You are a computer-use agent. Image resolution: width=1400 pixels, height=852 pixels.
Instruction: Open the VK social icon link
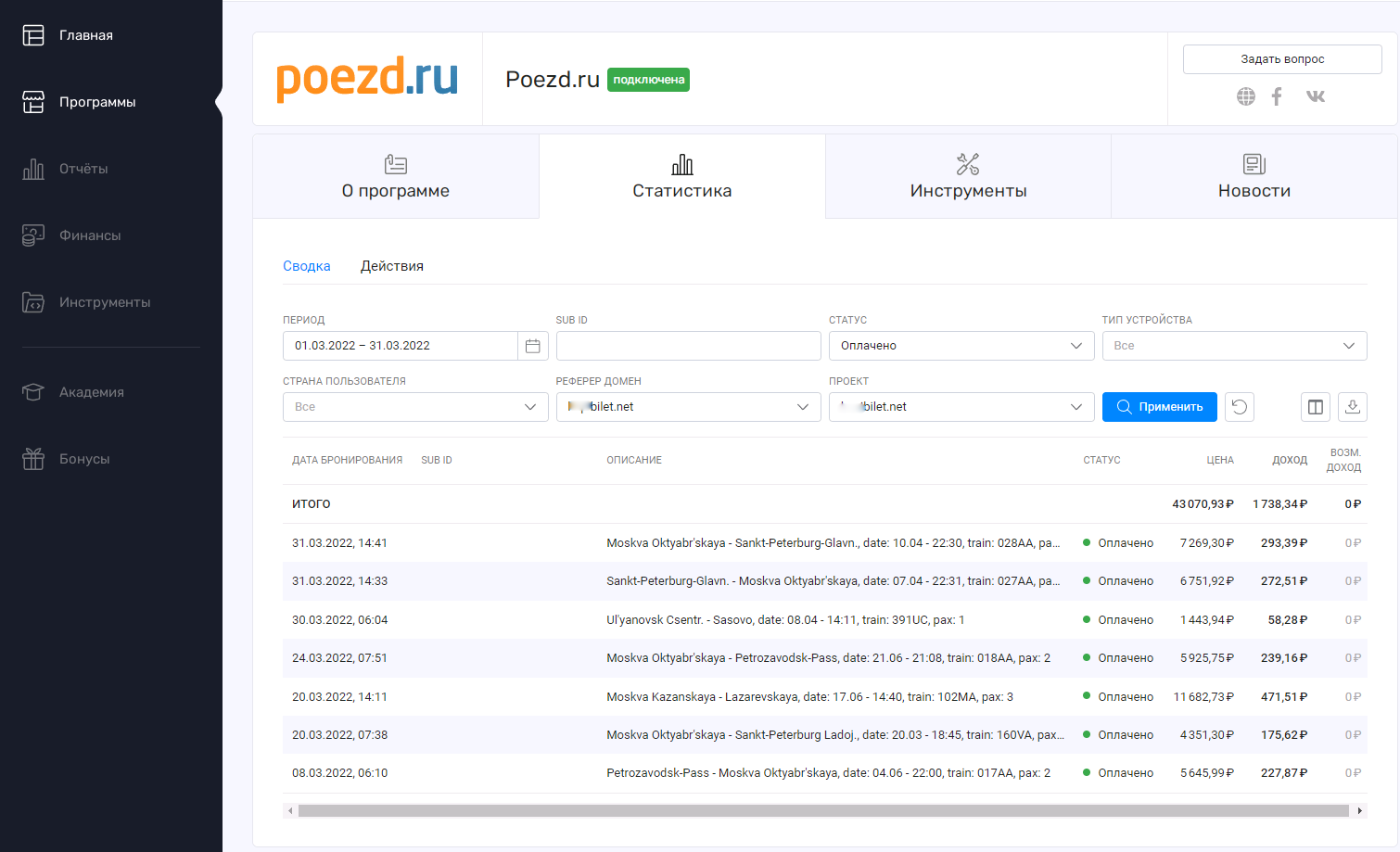(x=1316, y=96)
